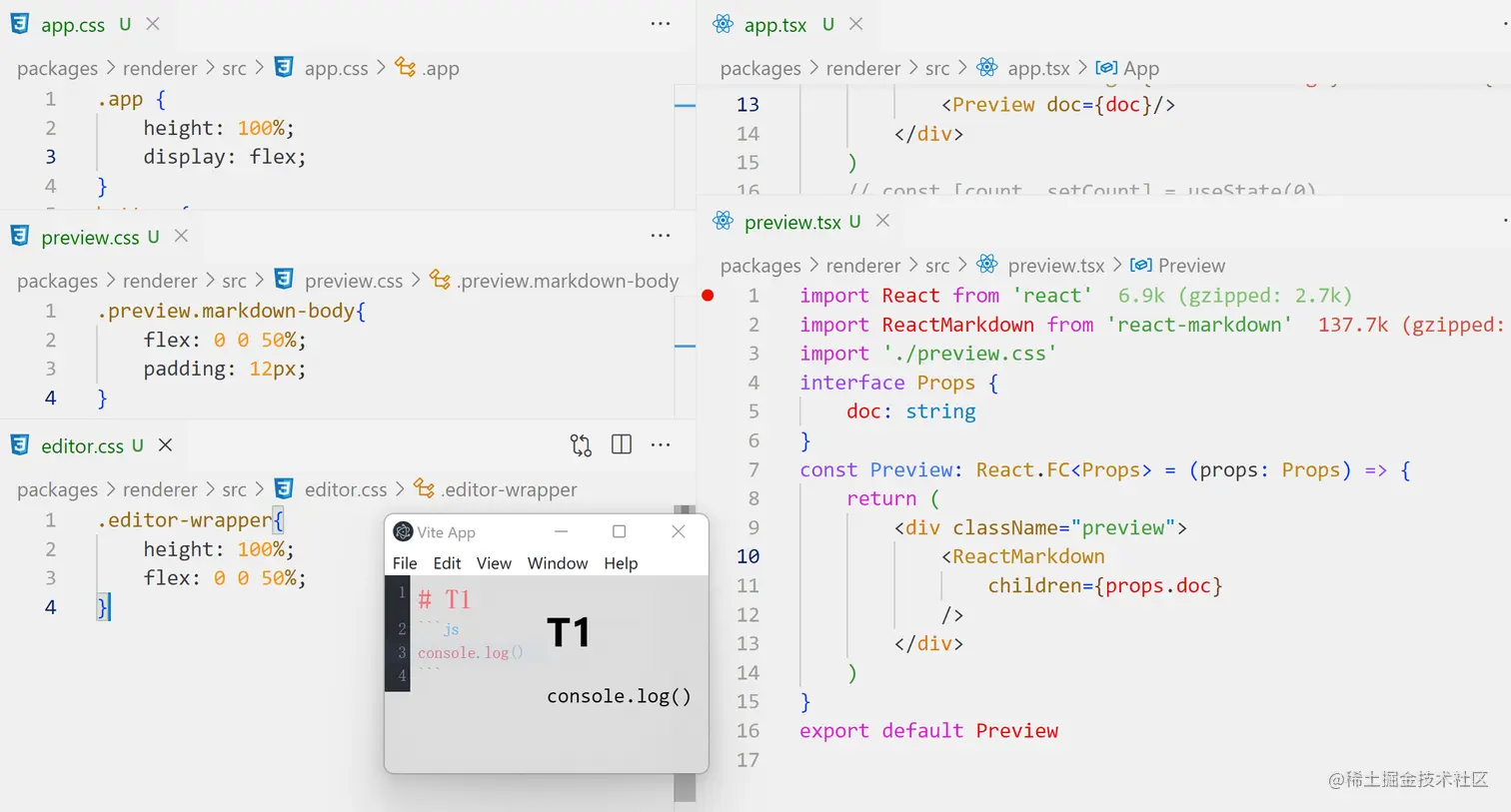
Task: Click '<Preview doc={doc}/>' line in app.tsx
Action: (x=1057, y=105)
